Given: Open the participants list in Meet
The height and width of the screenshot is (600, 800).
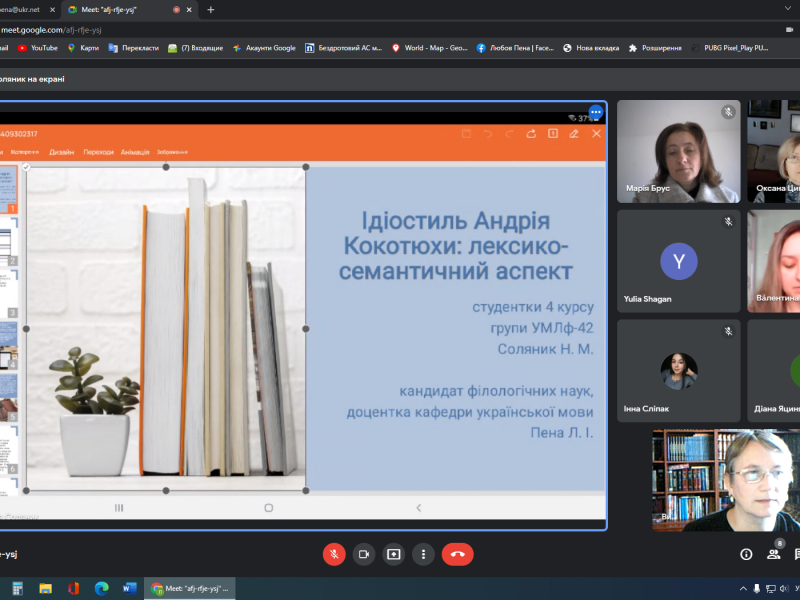Looking at the screenshot, I should tap(775, 554).
